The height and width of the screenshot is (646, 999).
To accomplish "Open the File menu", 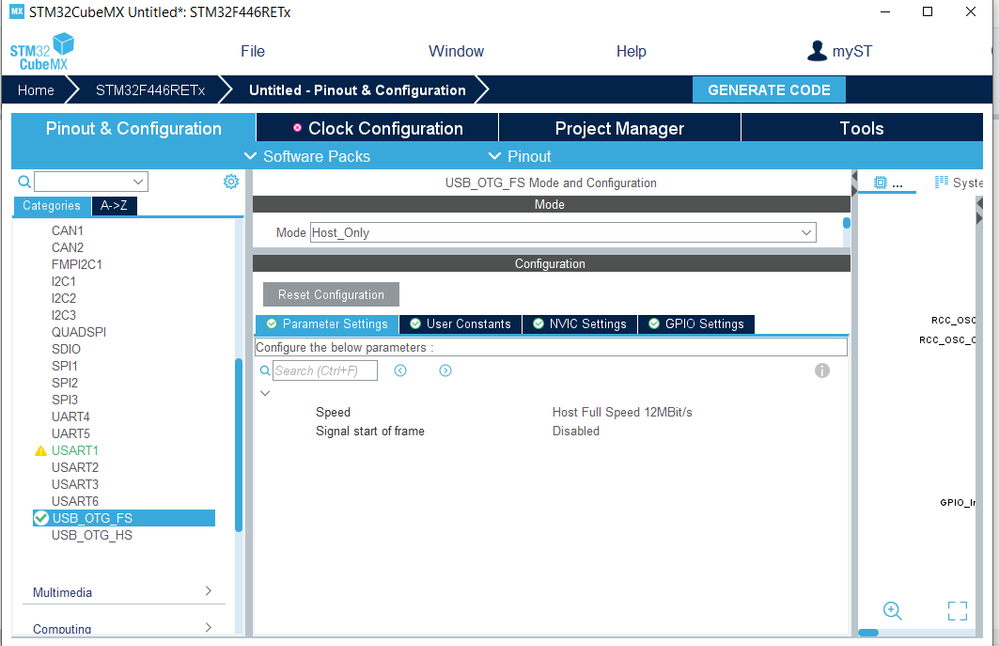I will (x=252, y=51).
